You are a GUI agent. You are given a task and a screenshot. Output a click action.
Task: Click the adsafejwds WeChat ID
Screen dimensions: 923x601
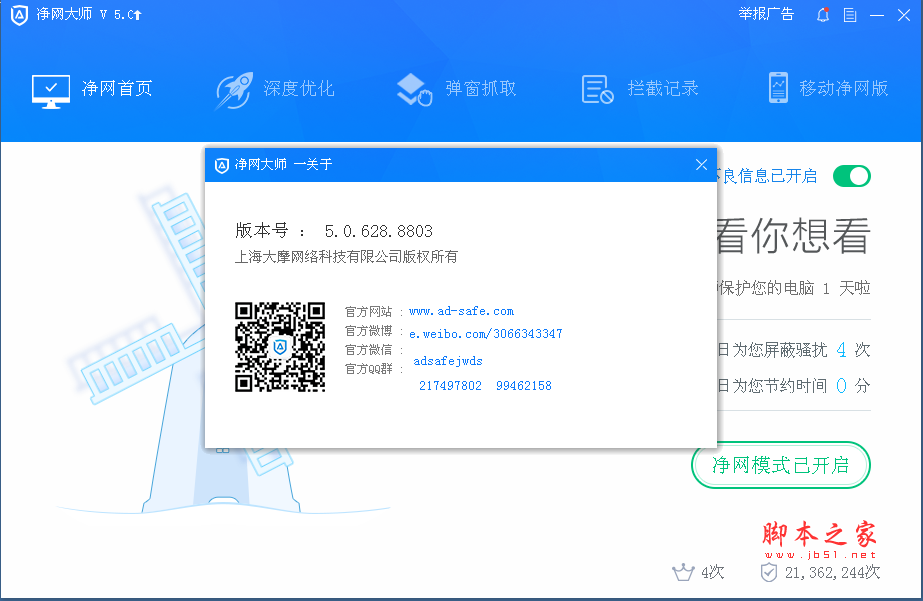pos(448,361)
